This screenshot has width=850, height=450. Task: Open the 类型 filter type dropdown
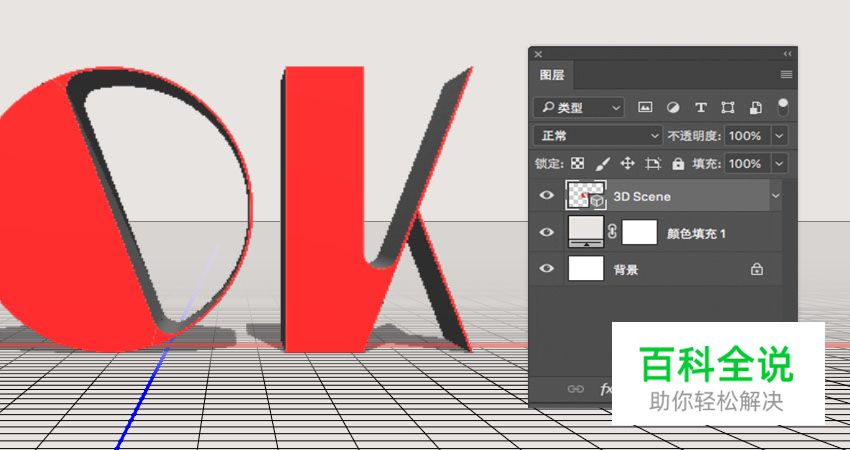pyautogui.click(x=579, y=107)
